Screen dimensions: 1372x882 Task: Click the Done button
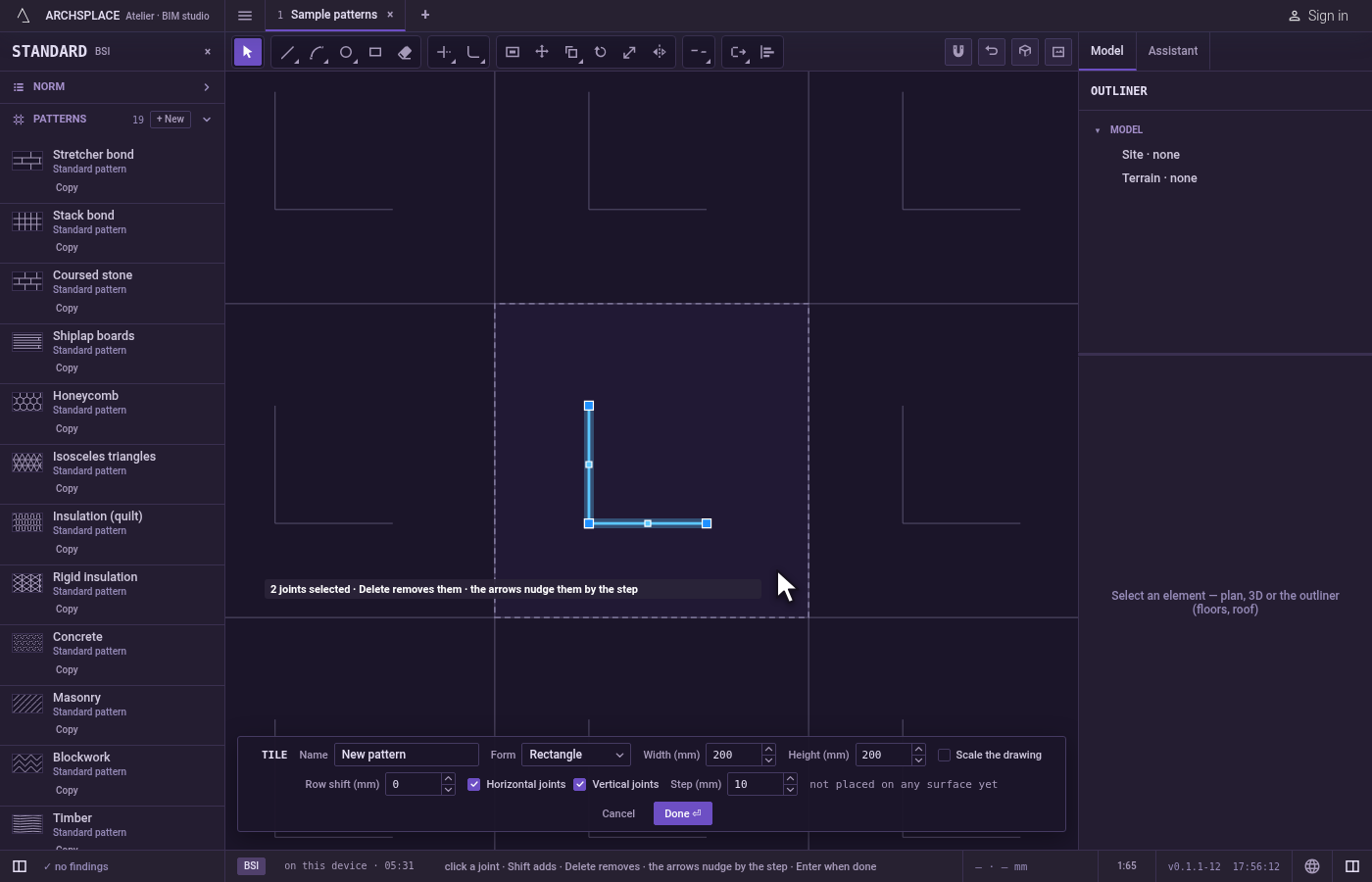[x=683, y=813]
